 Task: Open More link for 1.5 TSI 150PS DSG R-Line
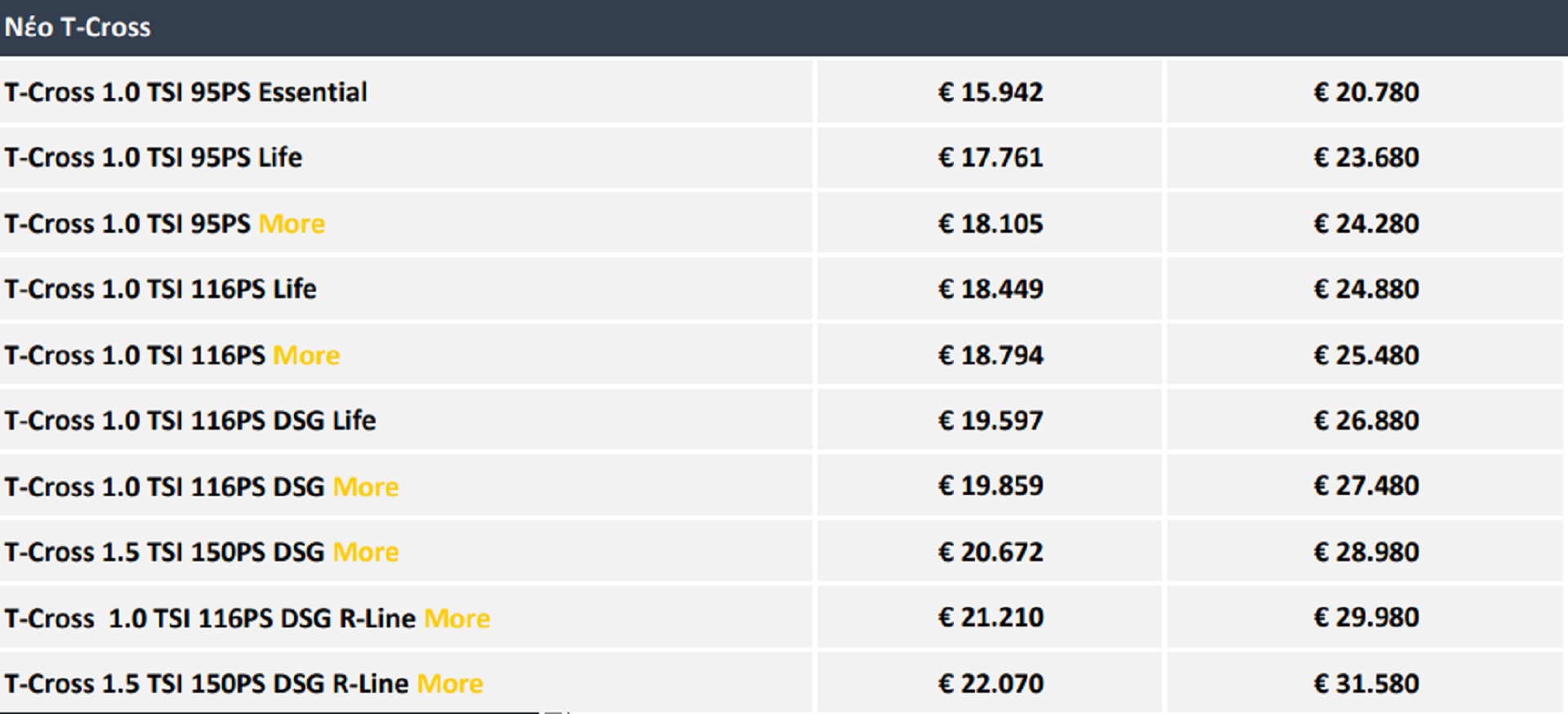point(450,684)
